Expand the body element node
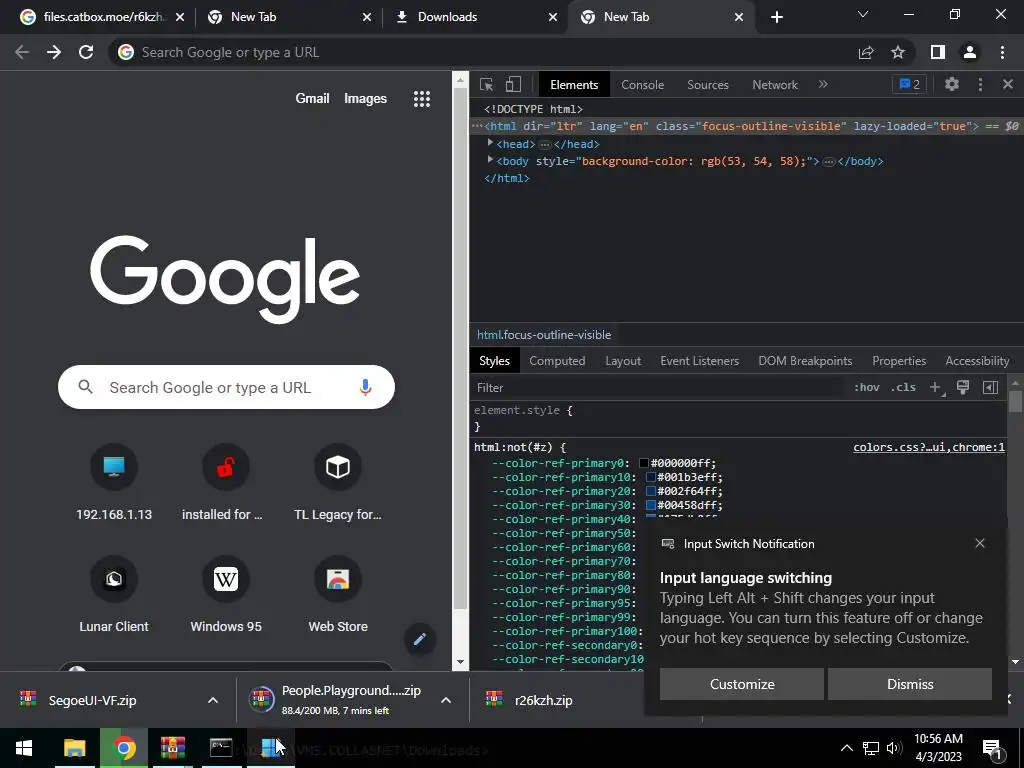This screenshot has width=1024, height=768. pyautogui.click(x=490, y=160)
